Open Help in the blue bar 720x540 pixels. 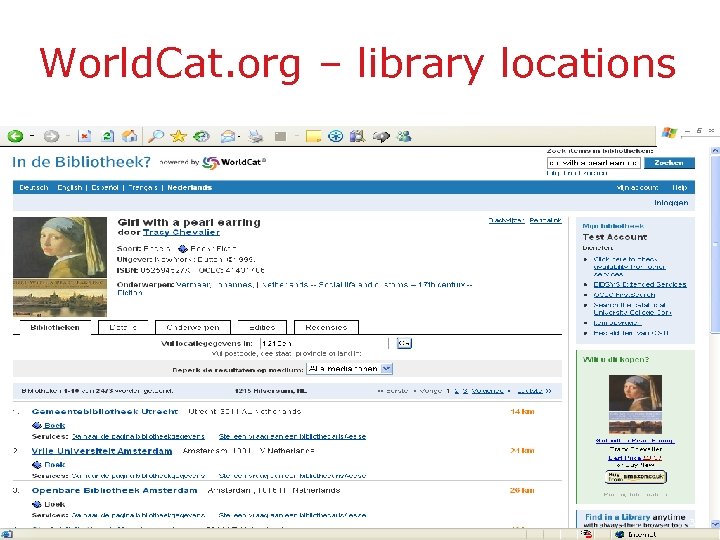coord(680,187)
